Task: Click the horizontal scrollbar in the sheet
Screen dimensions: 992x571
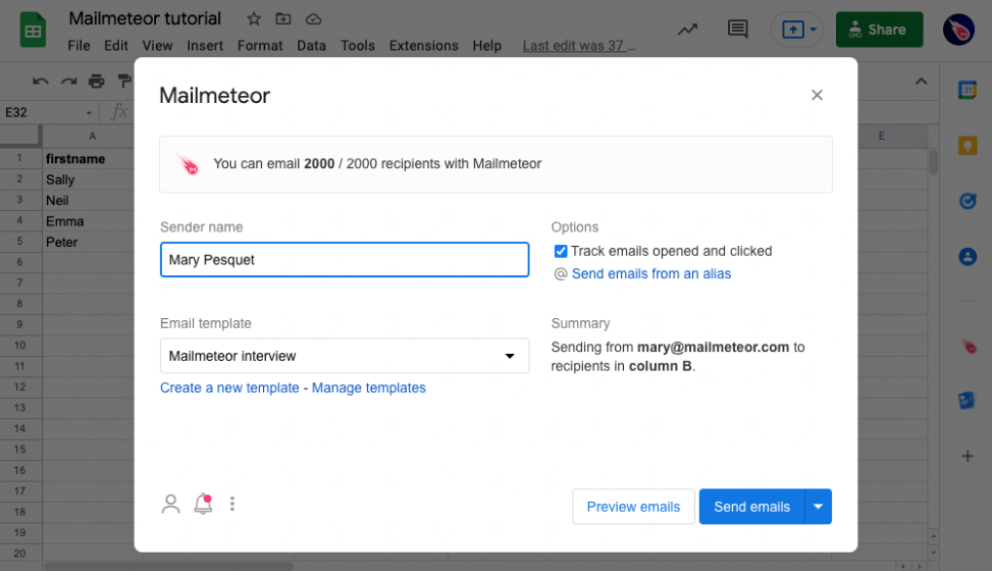Action: (x=170, y=566)
